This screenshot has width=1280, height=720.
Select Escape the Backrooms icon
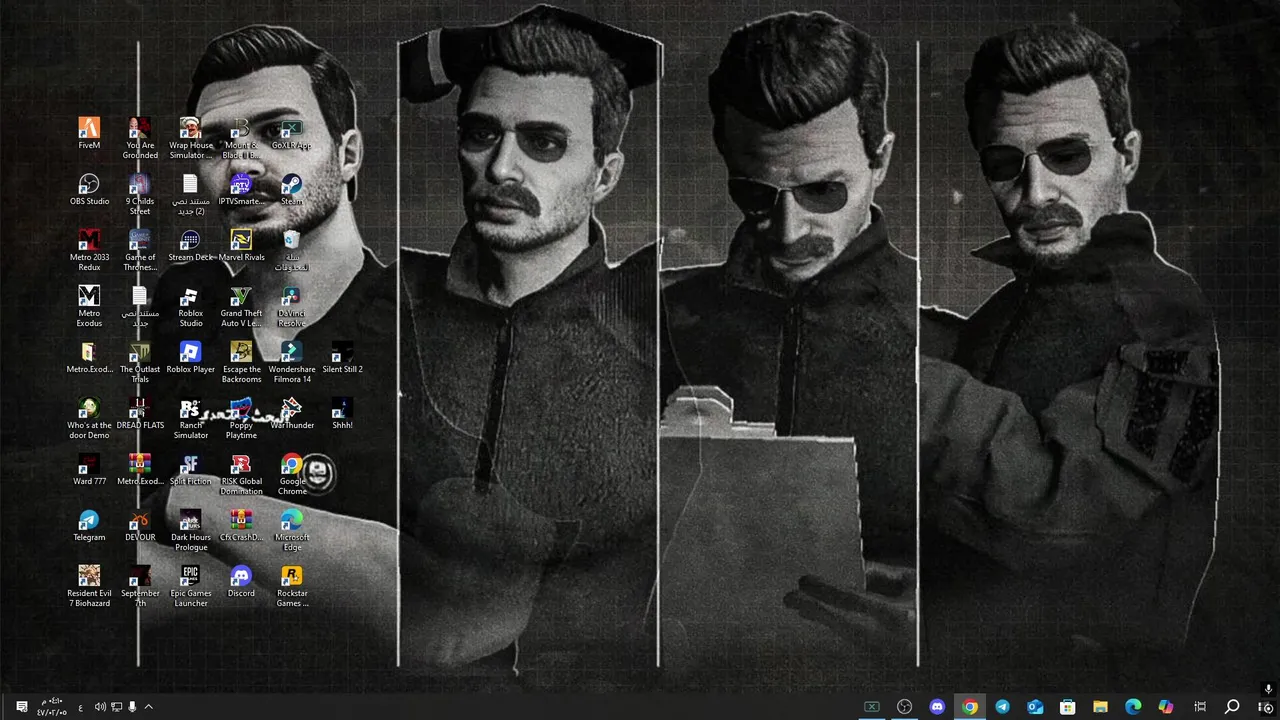[x=241, y=362]
